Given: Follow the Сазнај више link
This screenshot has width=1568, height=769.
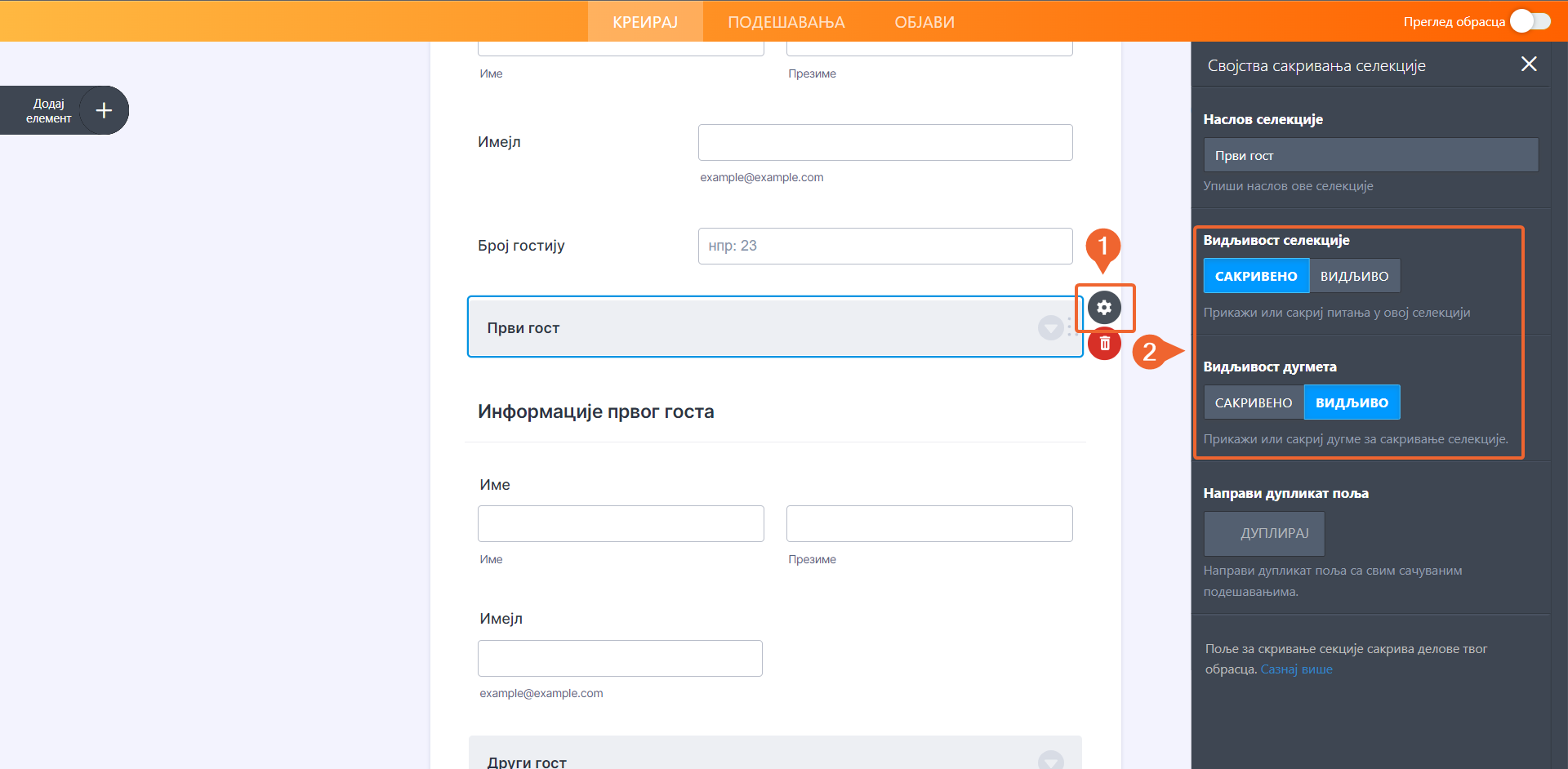Looking at the screenshot, I should click(1296, 669).
